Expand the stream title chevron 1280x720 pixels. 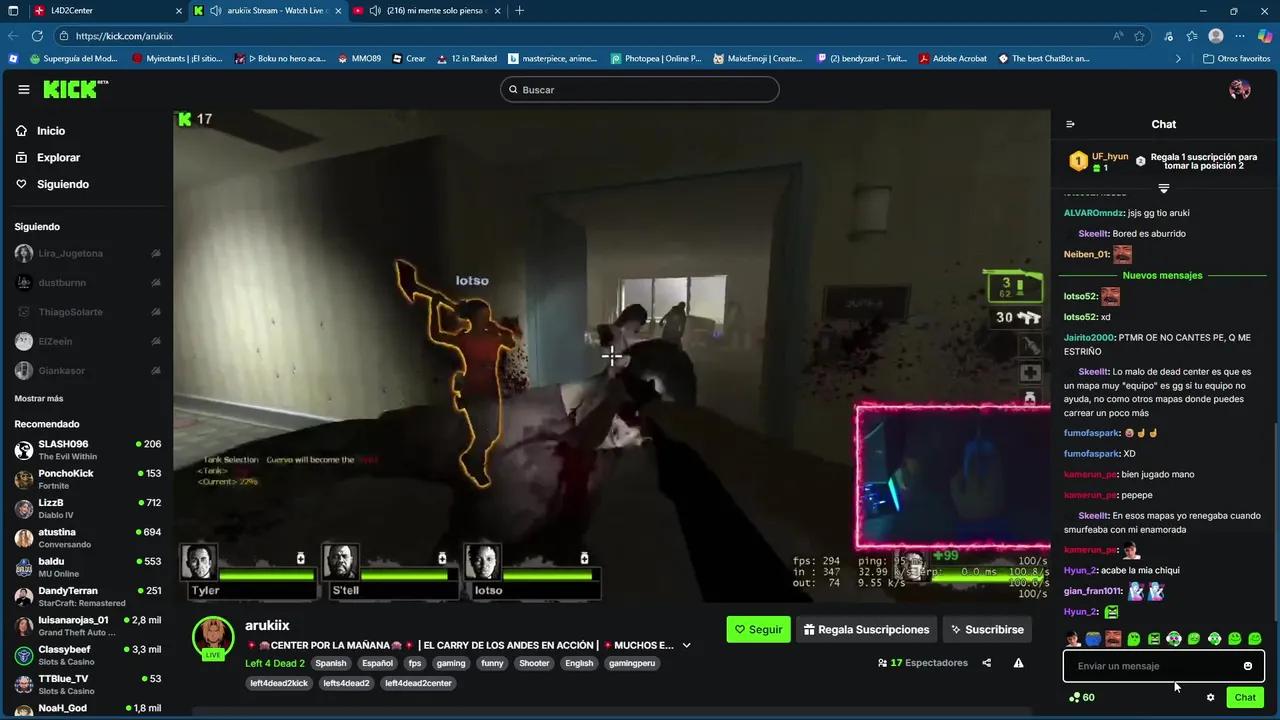[686, 645]
